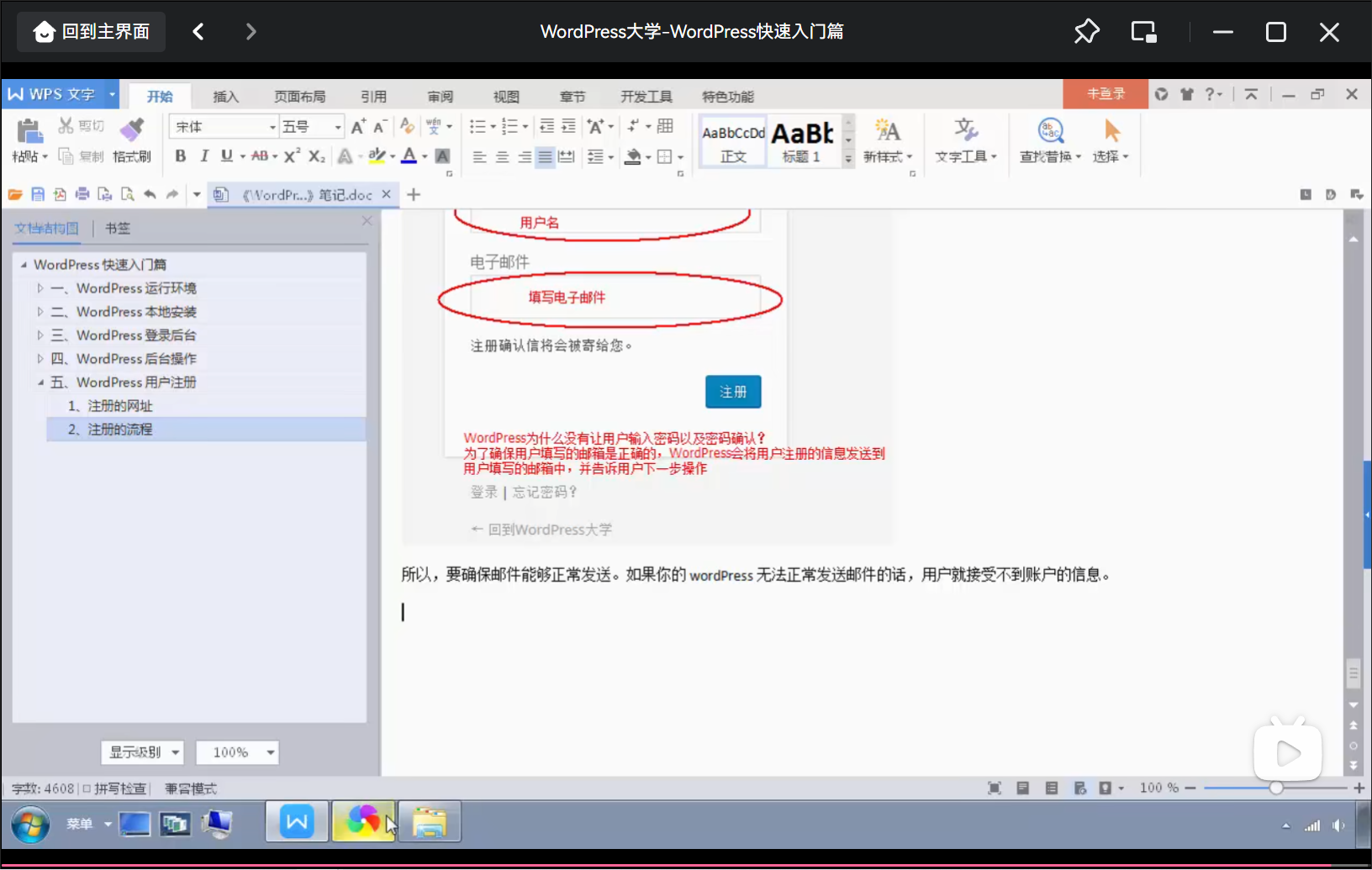
Task: Open the 插入 ribbon tab
Action: point(225,97)
